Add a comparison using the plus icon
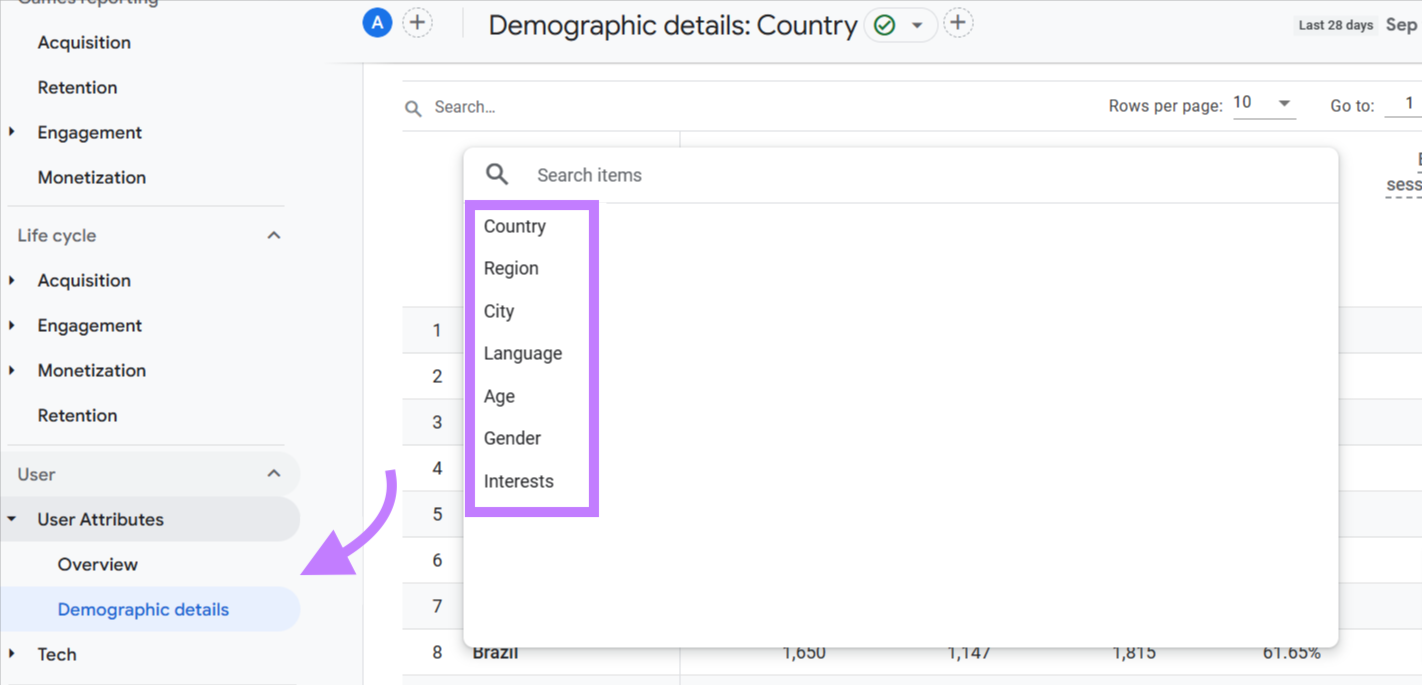Image resolution: width=1422 pixels, height=685 pixels. 417,21
